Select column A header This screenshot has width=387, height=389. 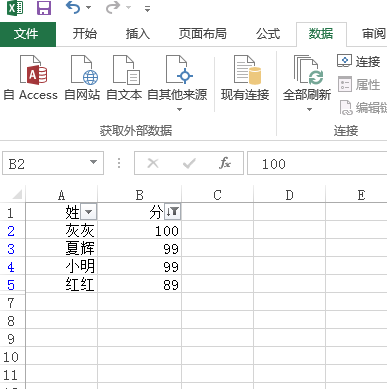61,195
